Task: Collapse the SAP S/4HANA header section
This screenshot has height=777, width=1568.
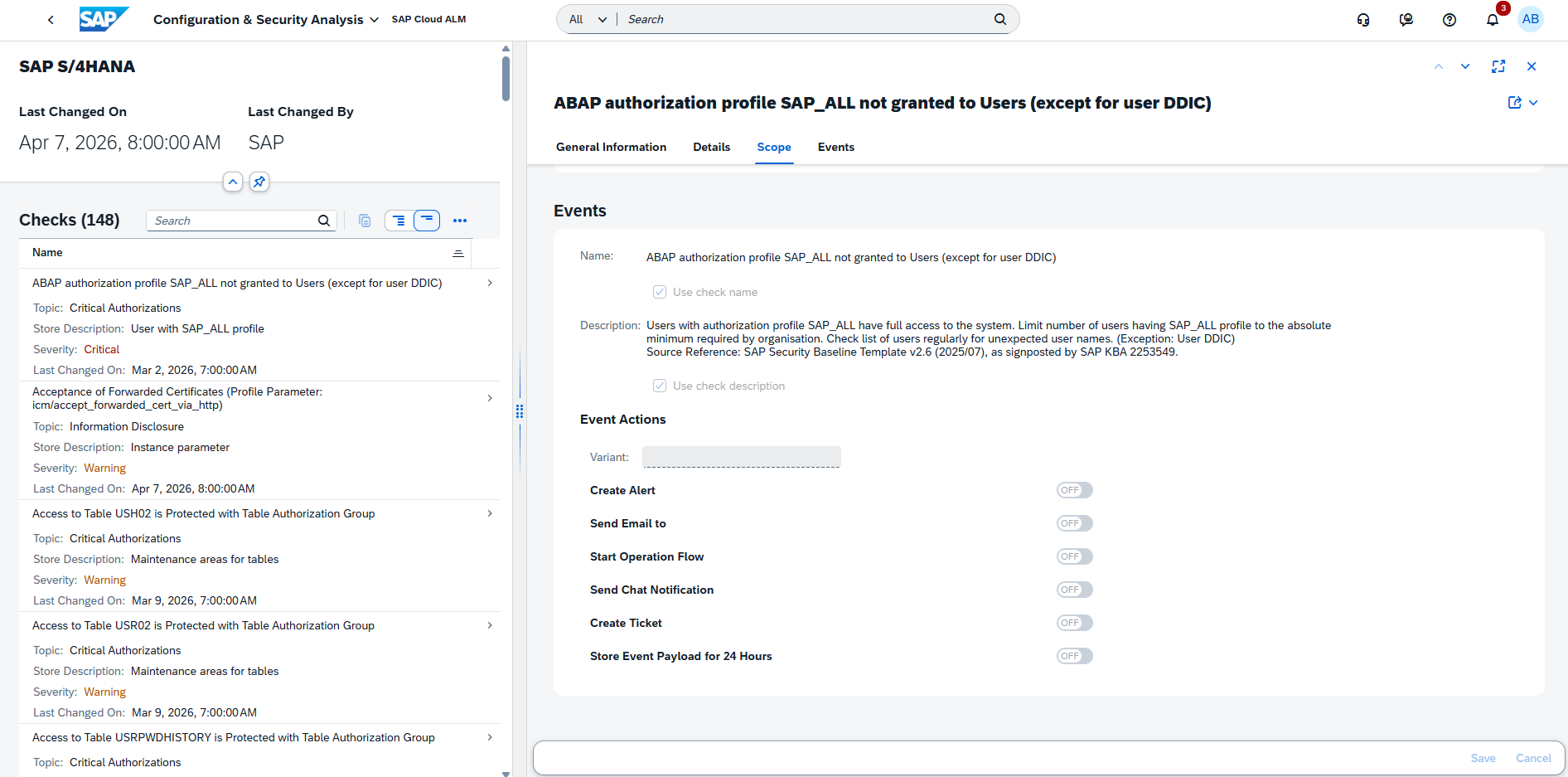Action: tap(233, 182)
